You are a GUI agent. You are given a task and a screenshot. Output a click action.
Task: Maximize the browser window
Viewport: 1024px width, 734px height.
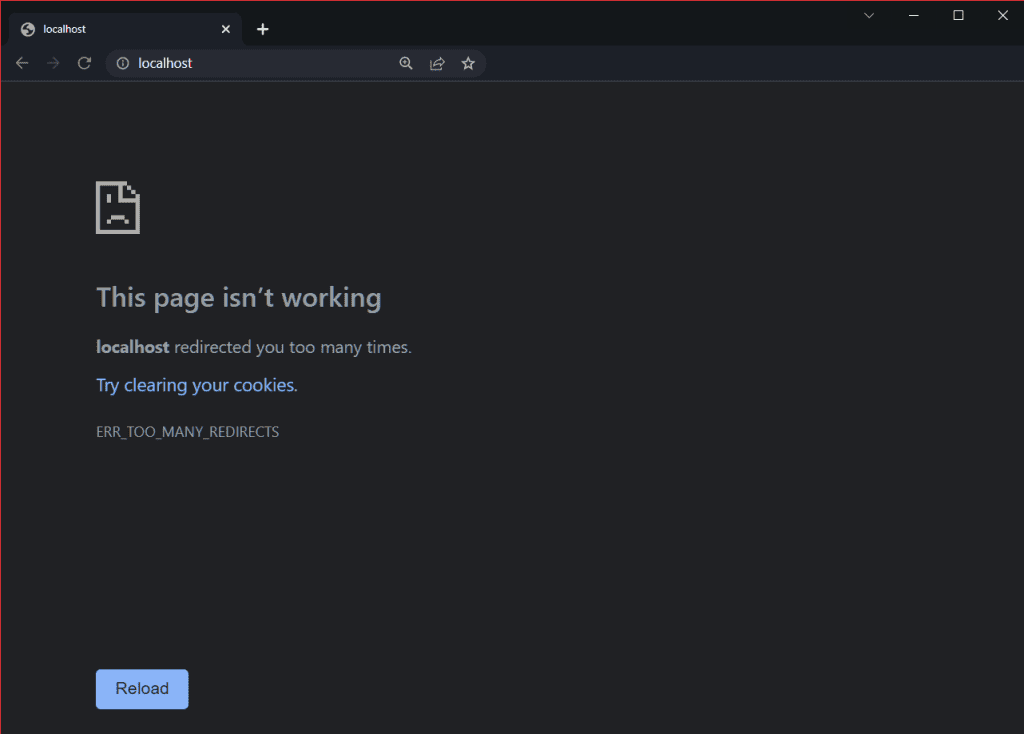point(958,15)
